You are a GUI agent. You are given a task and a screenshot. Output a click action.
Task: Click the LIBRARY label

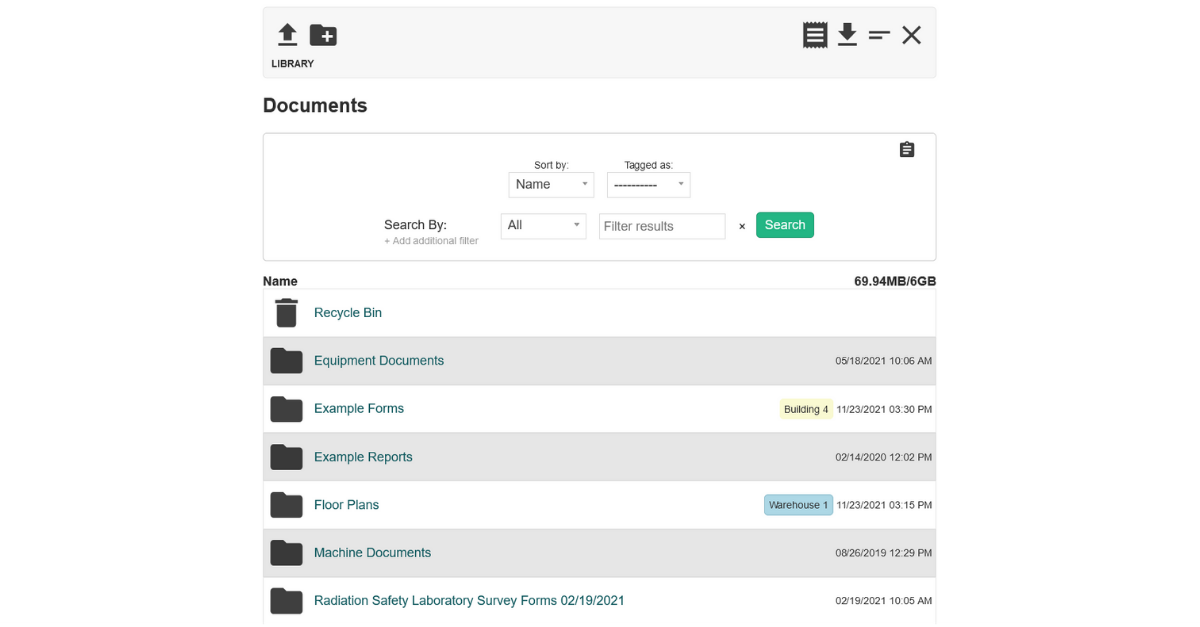tap(293, 64)
